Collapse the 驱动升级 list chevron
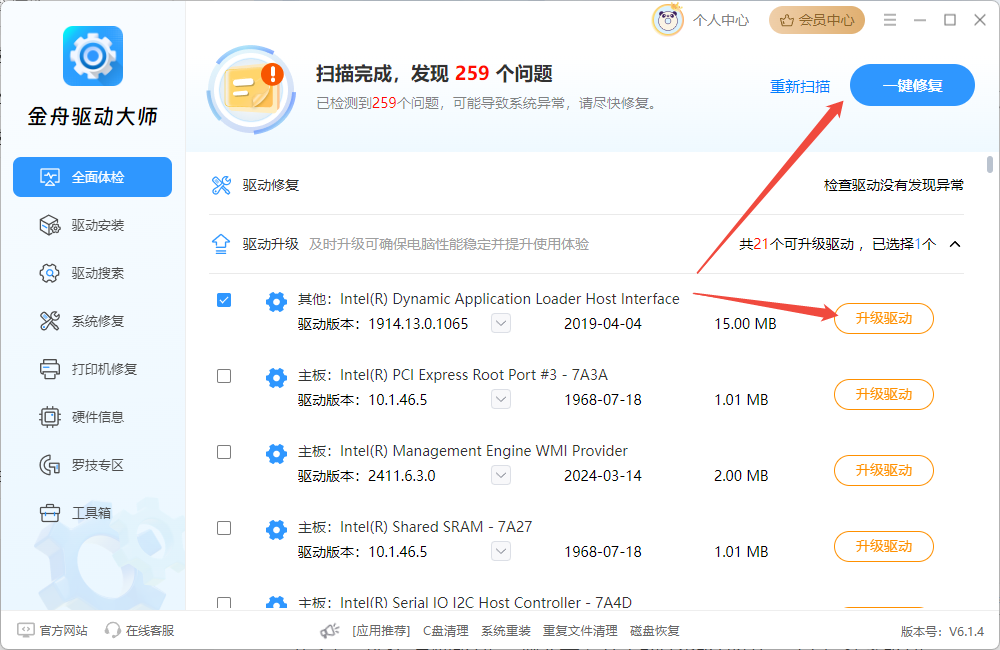This screenshot has height=650, width=1000. click(x=955, y=244)
